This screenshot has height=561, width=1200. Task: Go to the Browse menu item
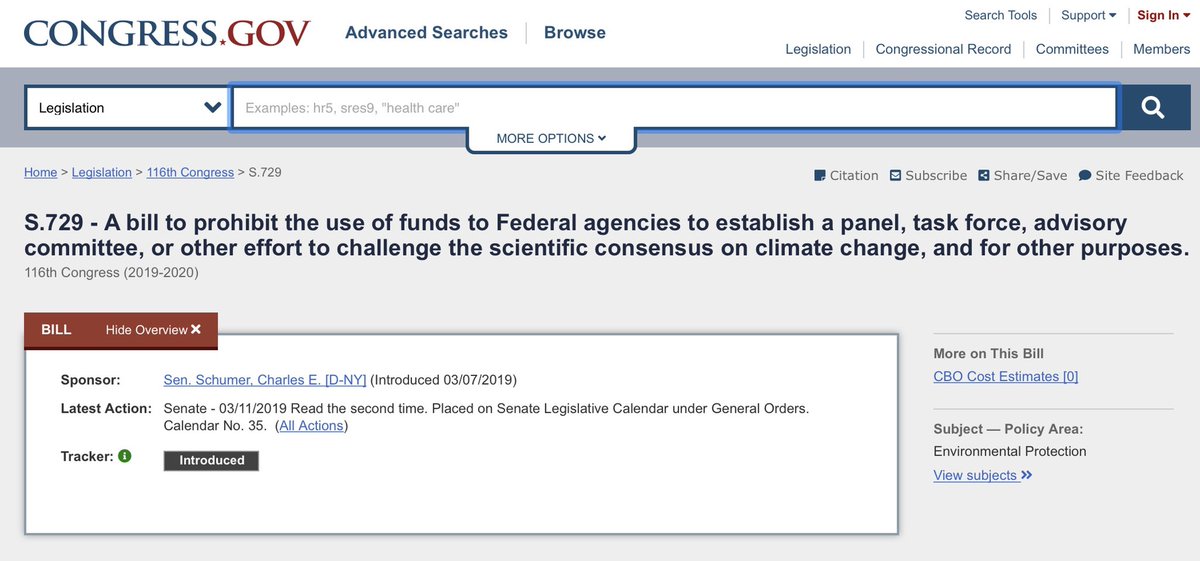pyautogui.click(x=575, y=32)
